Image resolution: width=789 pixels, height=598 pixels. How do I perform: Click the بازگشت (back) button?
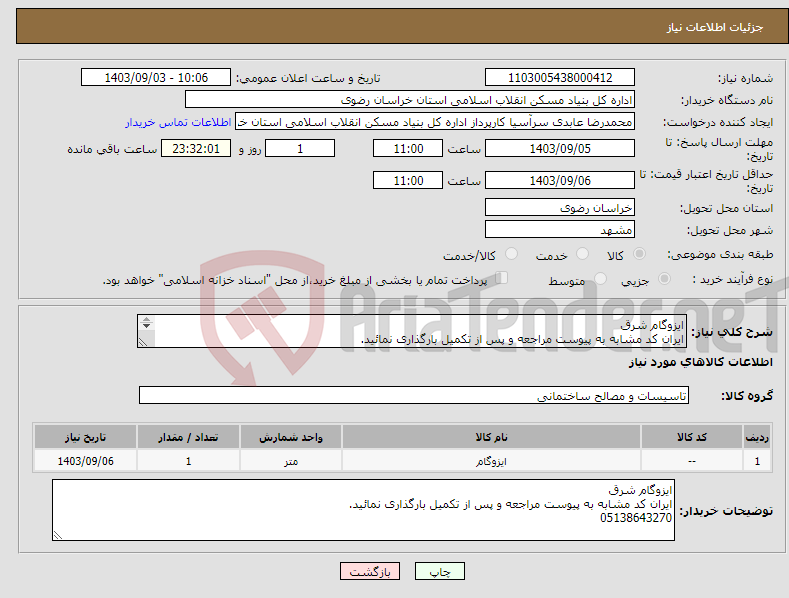pos(370,571)
